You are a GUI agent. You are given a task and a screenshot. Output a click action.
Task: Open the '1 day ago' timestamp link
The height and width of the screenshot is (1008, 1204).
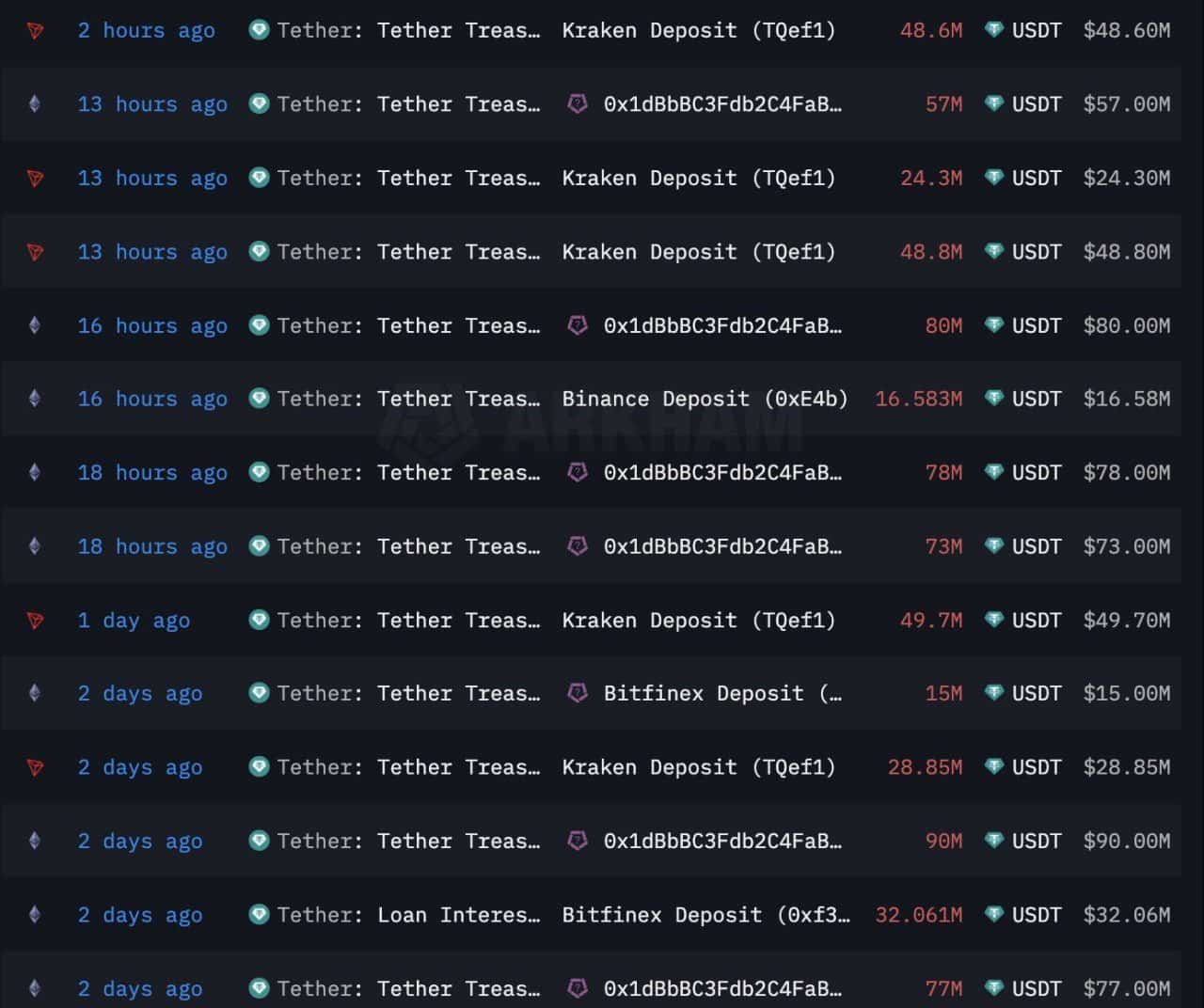tap(134, 621)
